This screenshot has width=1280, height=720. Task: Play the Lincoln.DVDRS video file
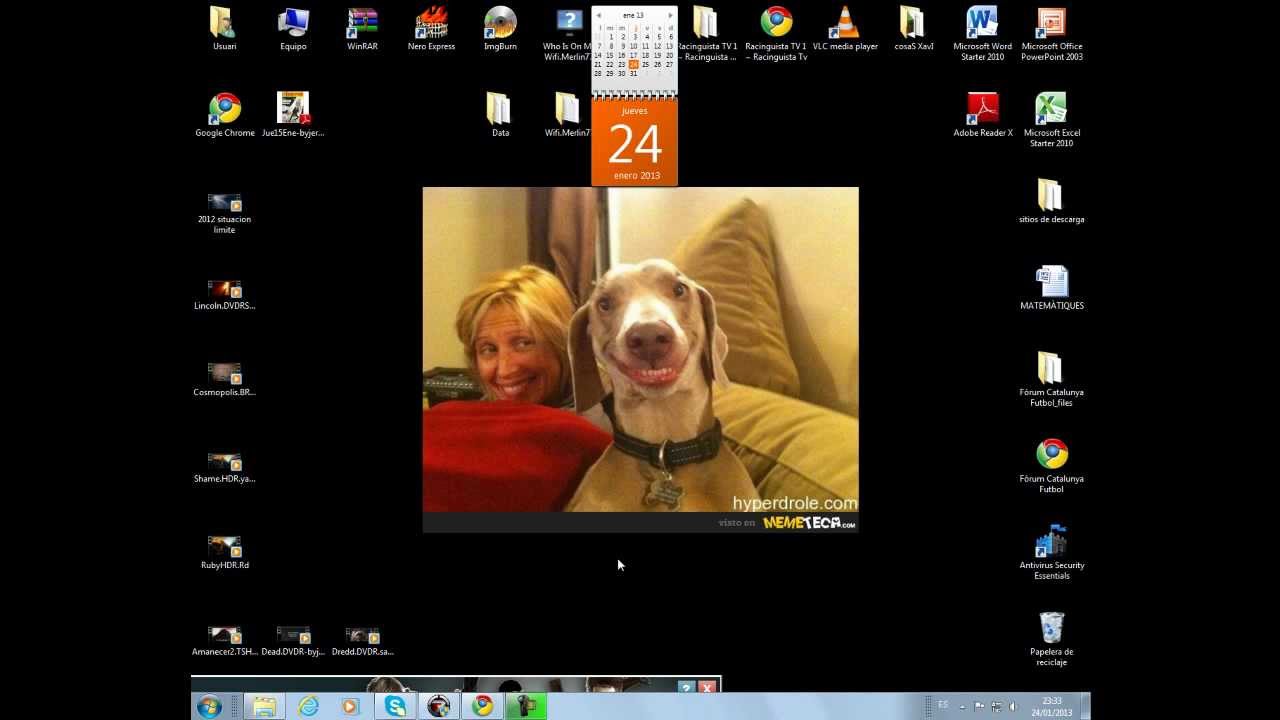224,294
